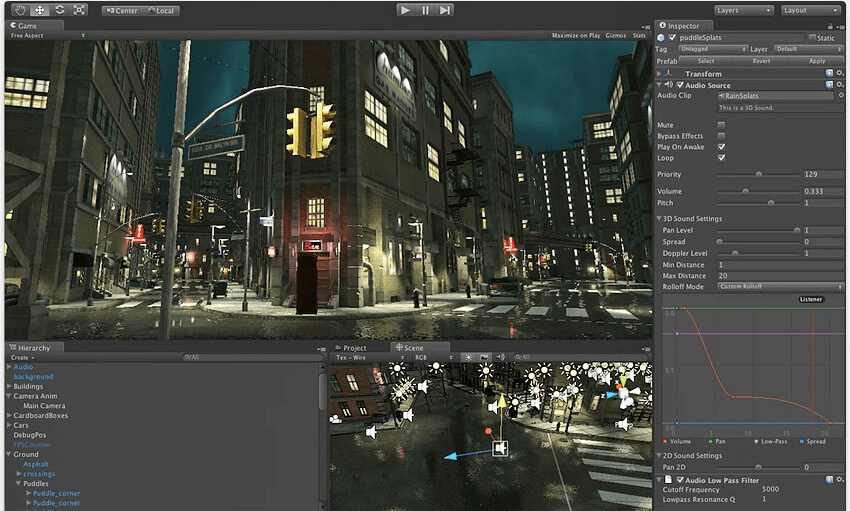The height and width of the screenshot is (511, 850).
Task: Open the Rolloff Mode dropdown
Action: (780, 286)
